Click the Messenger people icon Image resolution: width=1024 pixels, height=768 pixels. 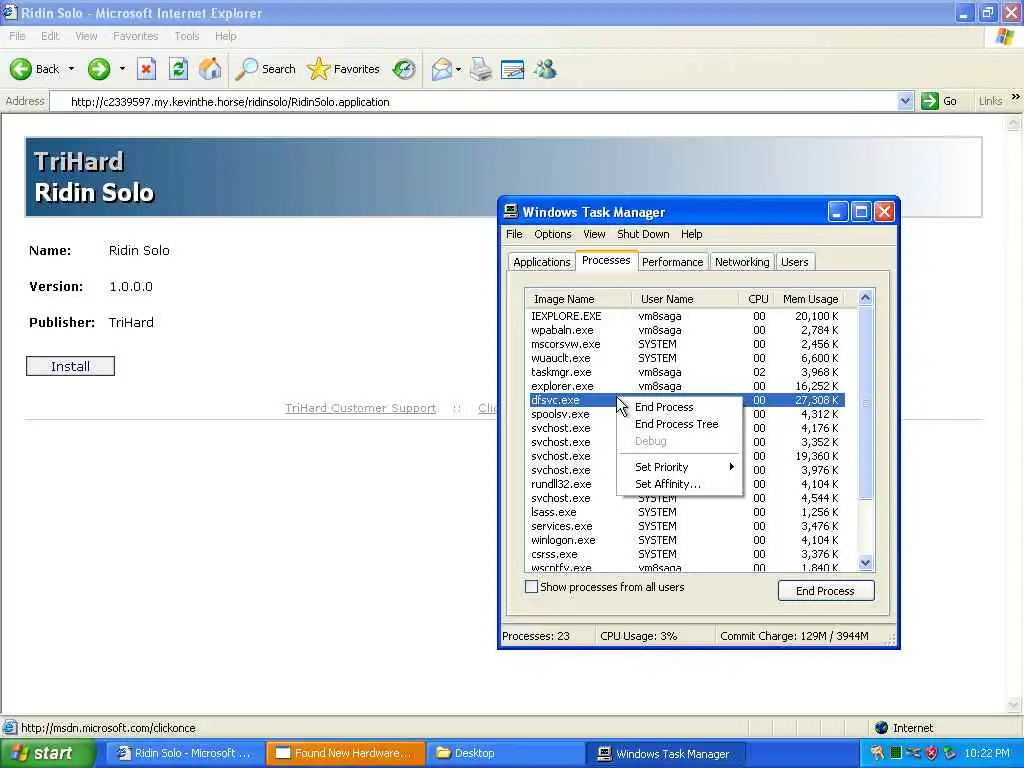(x=546, y=69)
